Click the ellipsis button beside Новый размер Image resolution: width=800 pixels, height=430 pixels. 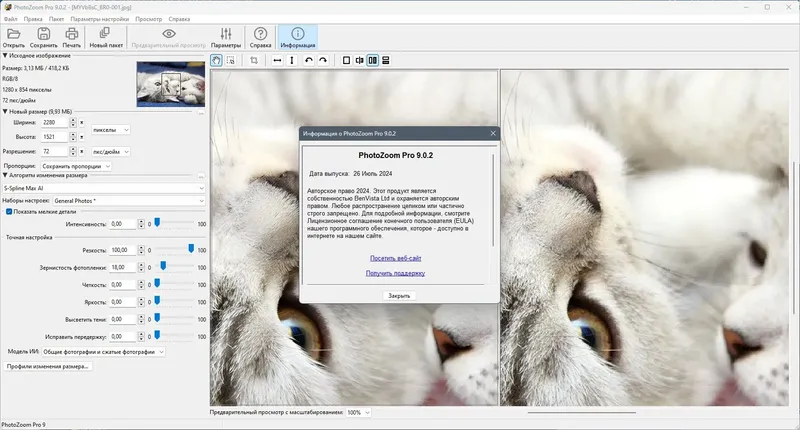click(x=201, y=112)
